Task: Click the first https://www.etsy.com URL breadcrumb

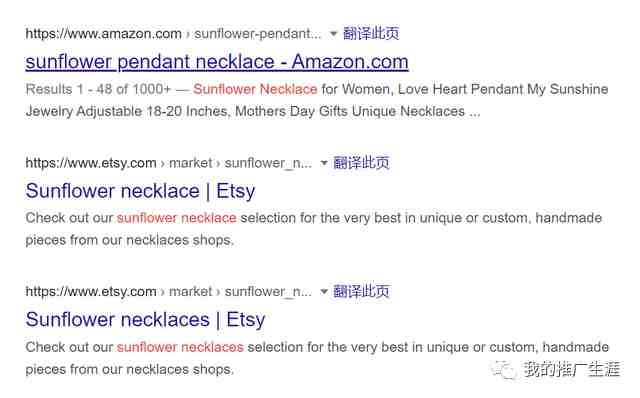Action: coord(91,163)
